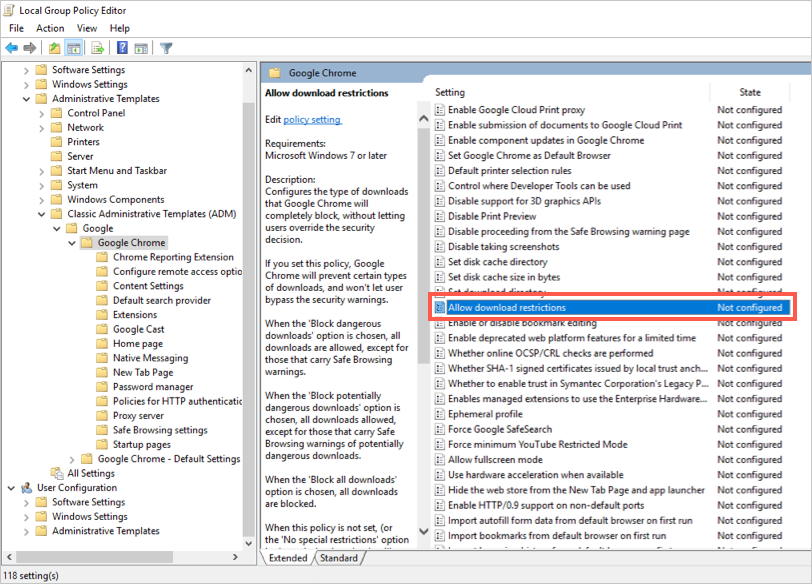Toggle the Show/Hide Console Tree icon
This screenshot has width=812, height=584.
74,47
